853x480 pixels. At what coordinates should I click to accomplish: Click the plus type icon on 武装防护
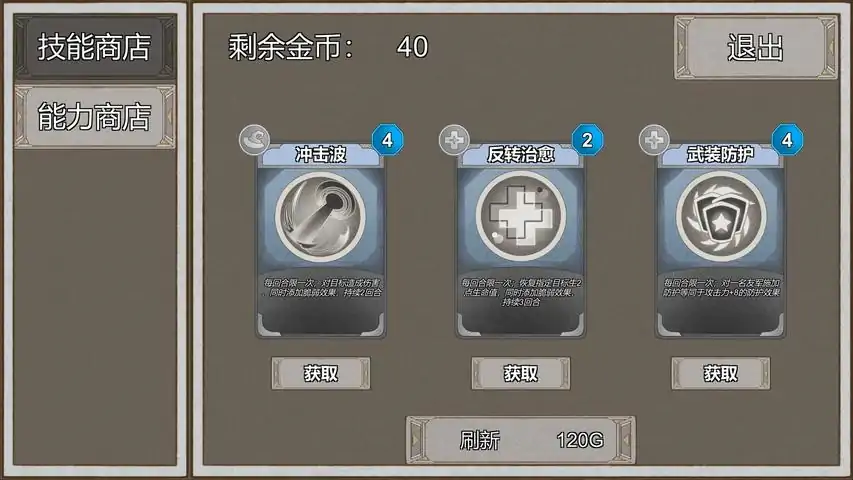[x=654, y=140]
